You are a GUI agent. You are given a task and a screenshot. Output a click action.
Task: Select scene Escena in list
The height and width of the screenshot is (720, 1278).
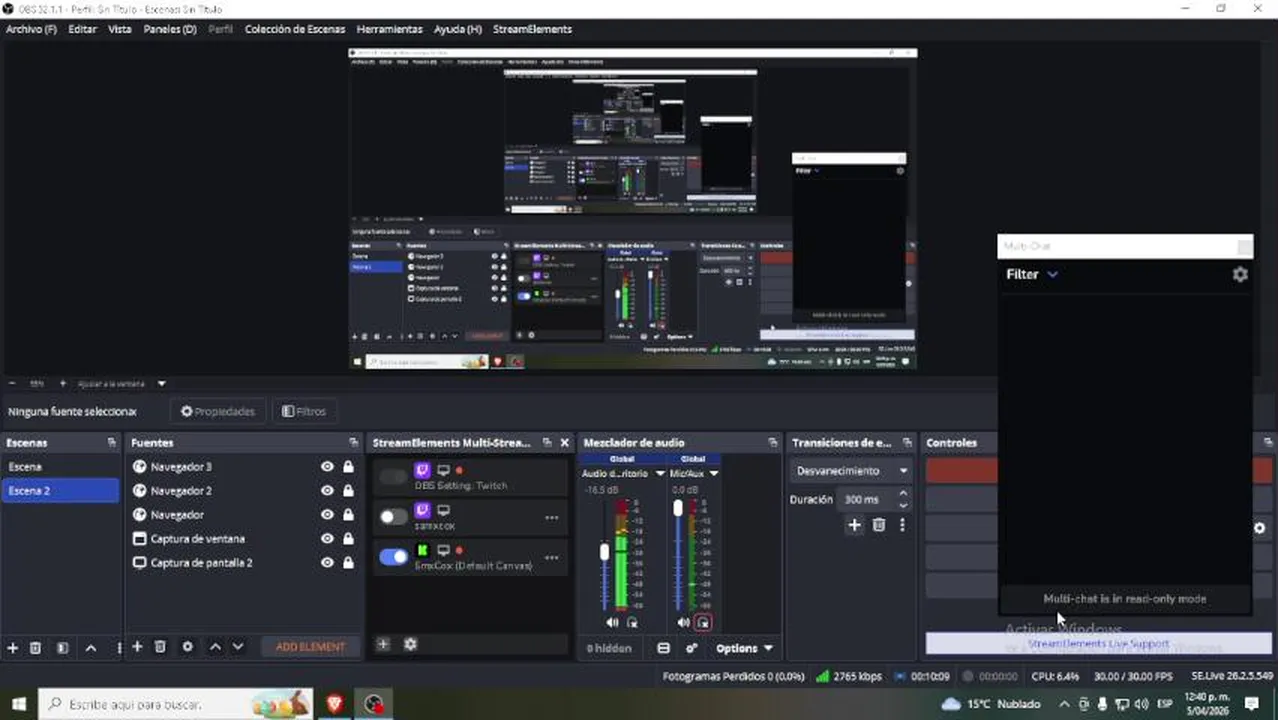tap(60, 467)
